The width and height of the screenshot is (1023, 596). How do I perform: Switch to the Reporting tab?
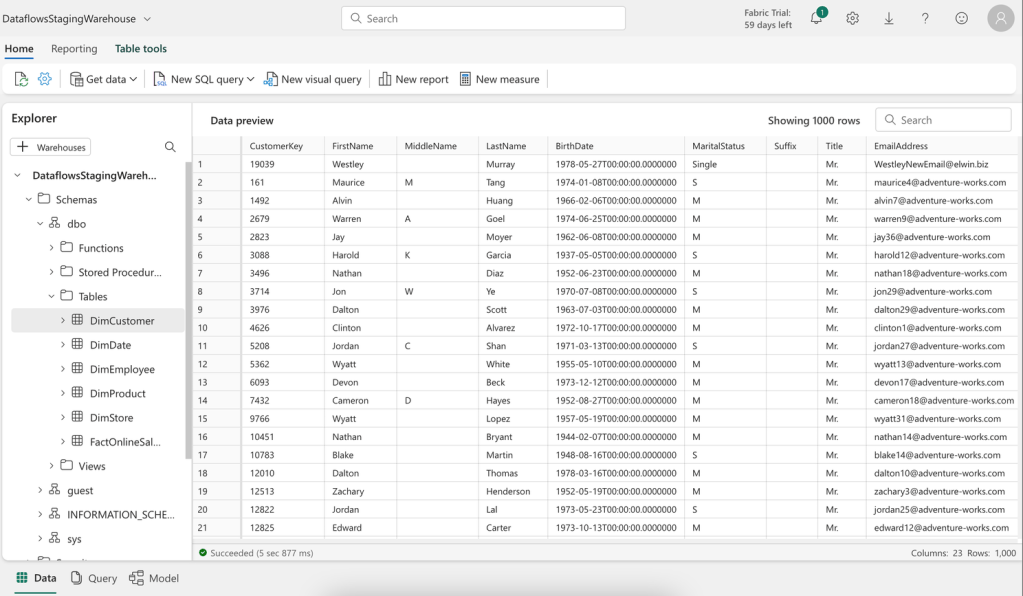click(x=74, y=48)
